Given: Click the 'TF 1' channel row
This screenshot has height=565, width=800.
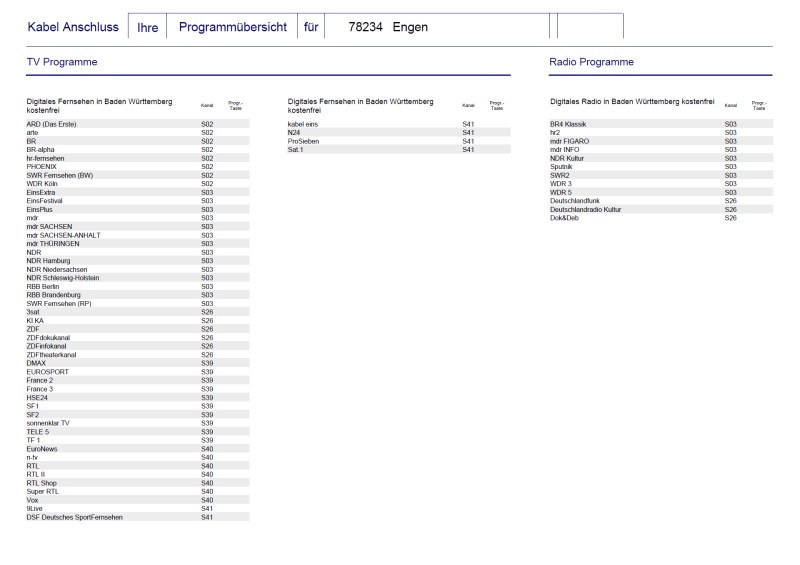Looking at the screenshot, I should (138, 440).
